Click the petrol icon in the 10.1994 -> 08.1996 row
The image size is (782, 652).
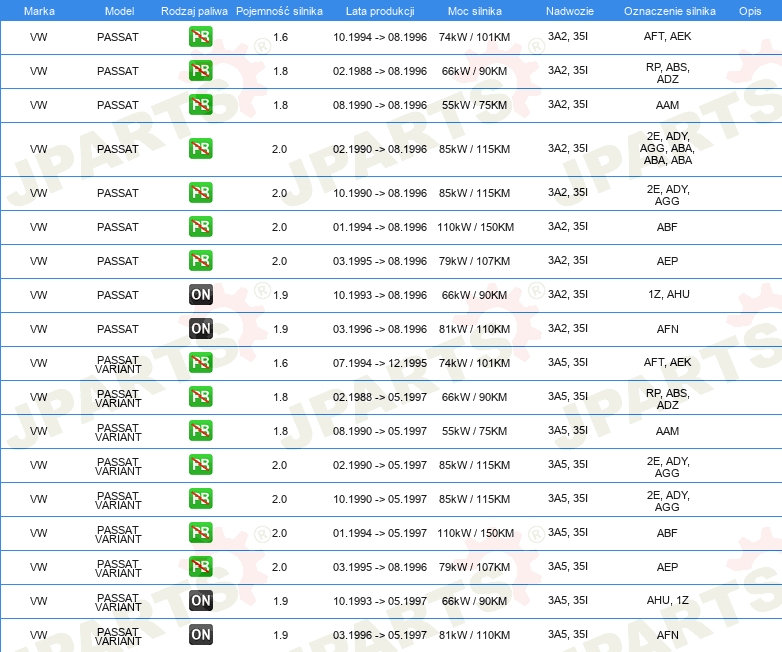[x=200, y=37]
